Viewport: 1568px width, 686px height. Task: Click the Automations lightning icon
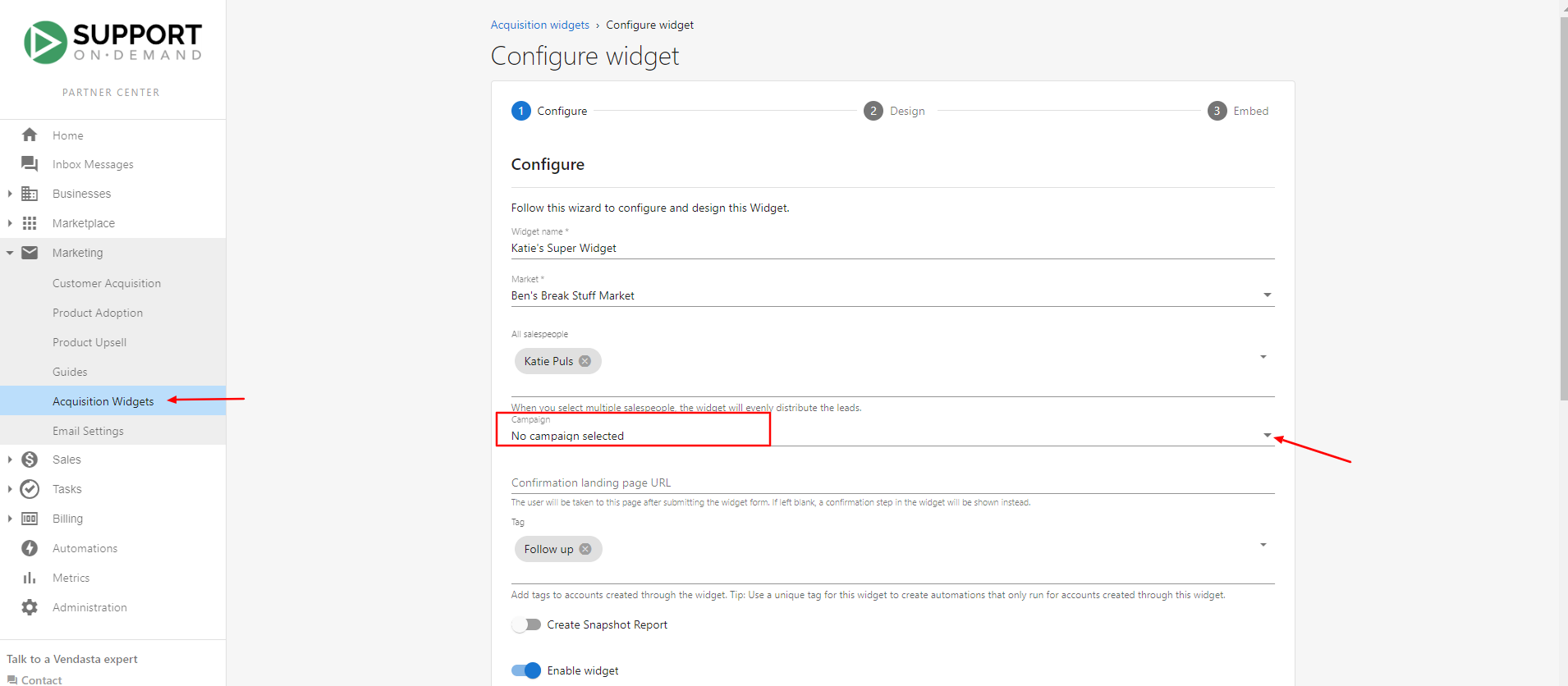(30, 548)
